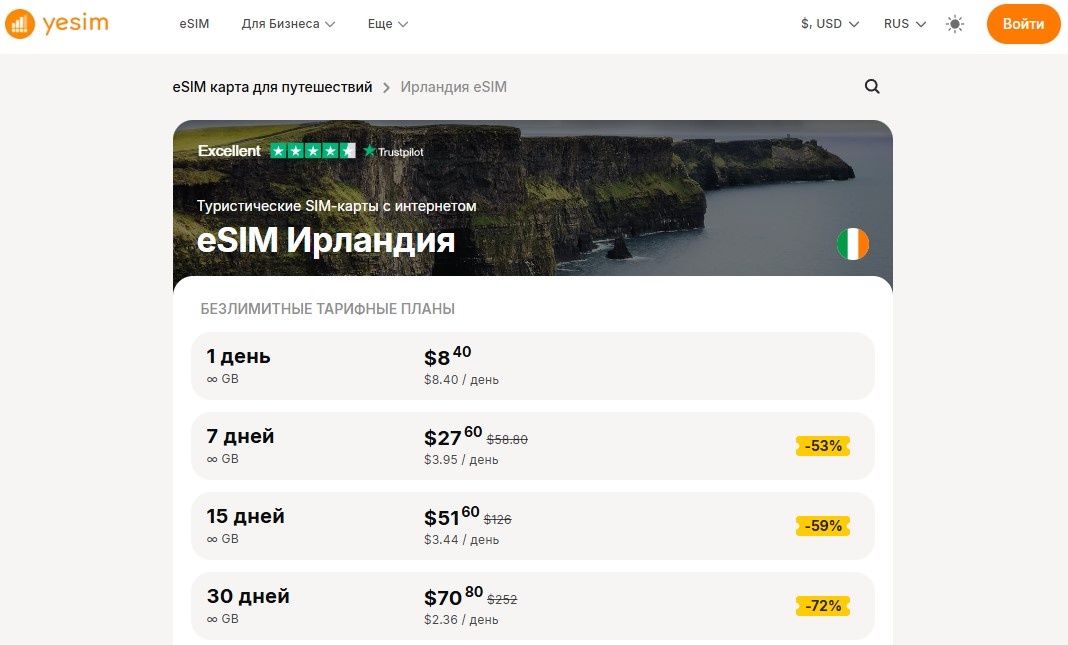The height and width of the screenshot is (645, 1068).
Task: Click the Trustpilot logo star
Action: (372, 150)
